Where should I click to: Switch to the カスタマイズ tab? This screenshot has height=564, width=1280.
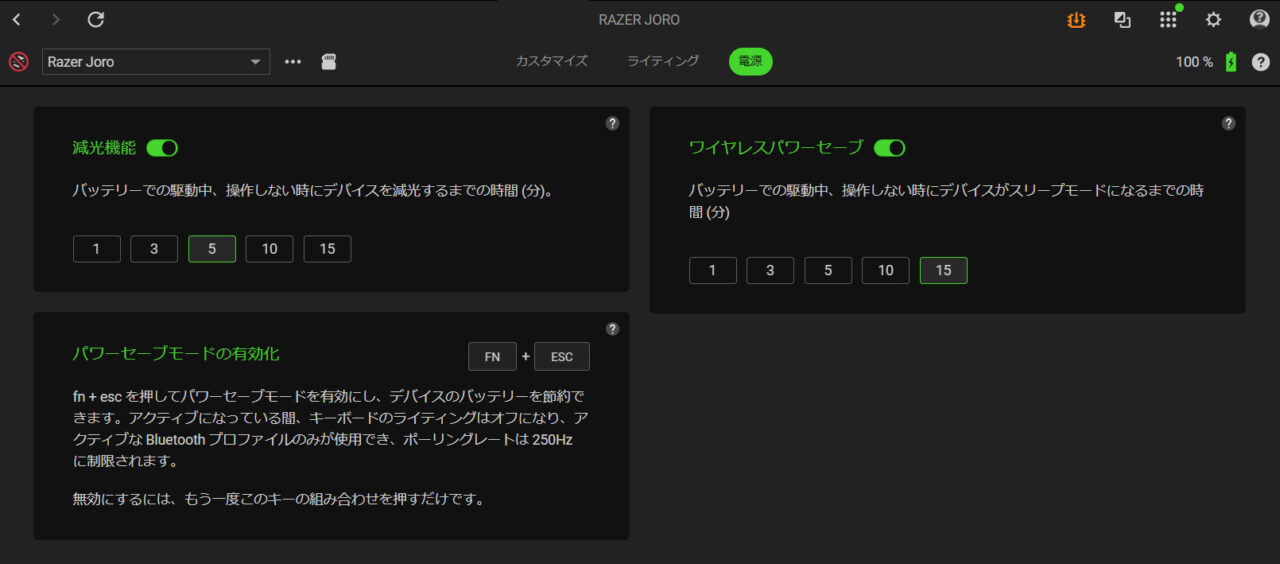pyautogui.click(x=551, y=62)
